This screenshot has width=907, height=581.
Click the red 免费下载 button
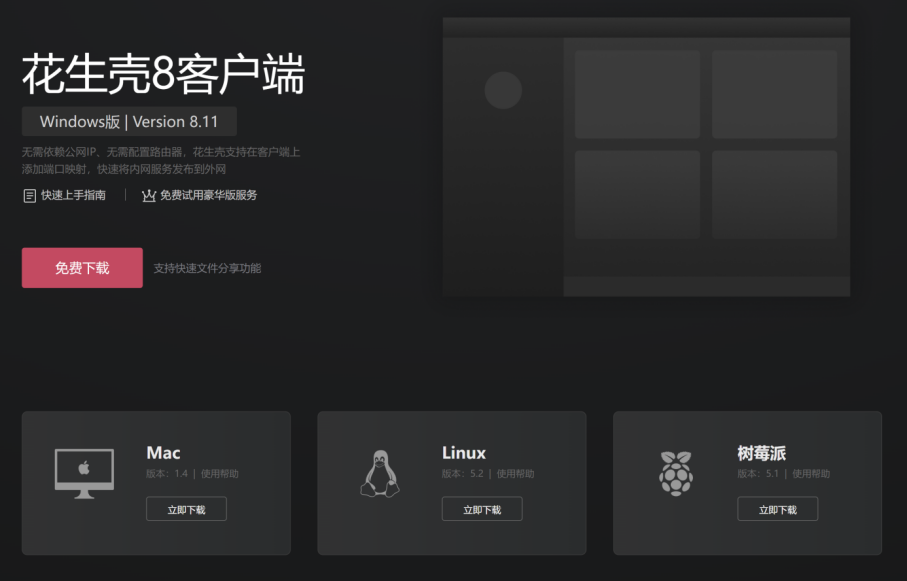[x=82, y=268]
